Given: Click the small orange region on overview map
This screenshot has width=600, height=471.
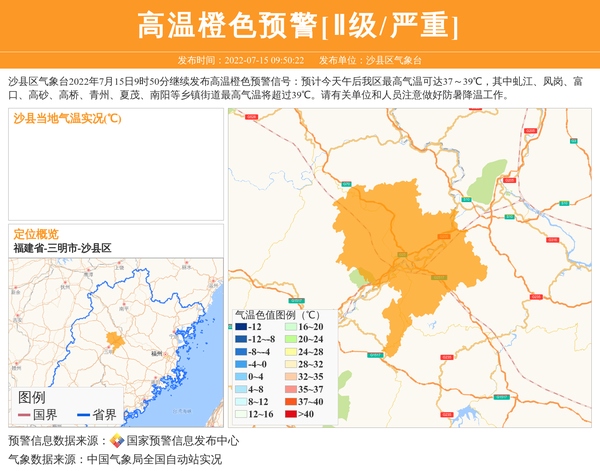Looking at the screenshot, I should pos(116,341).
